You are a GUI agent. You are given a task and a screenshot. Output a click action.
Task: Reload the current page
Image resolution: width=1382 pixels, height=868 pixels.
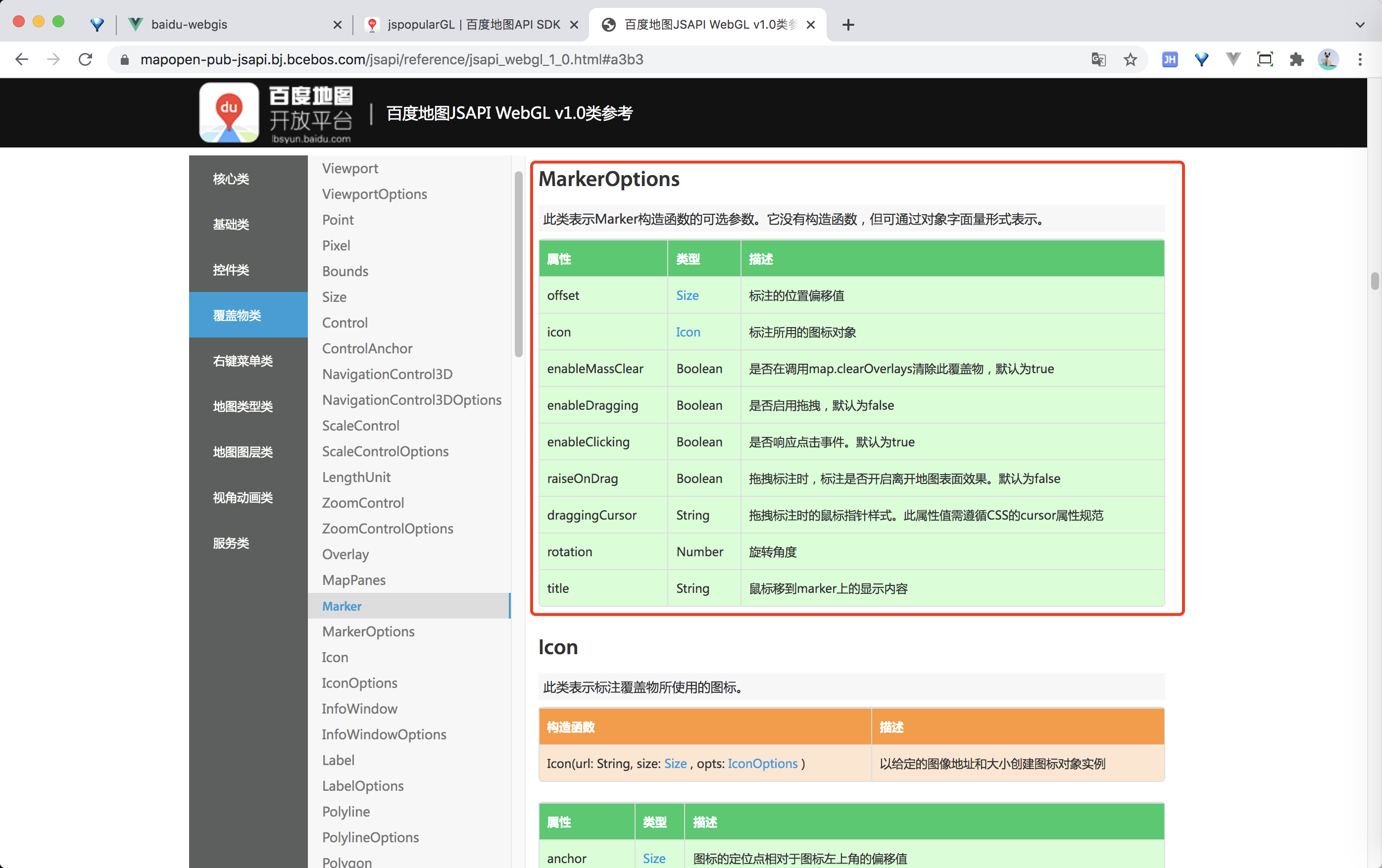tap(86, 59)
